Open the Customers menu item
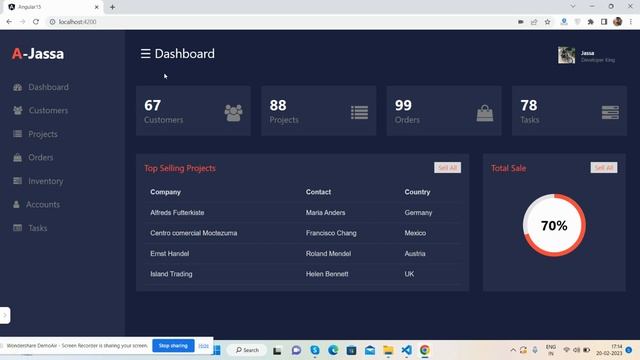The width and height of the screenshot is (640, 360). [48, 111]
